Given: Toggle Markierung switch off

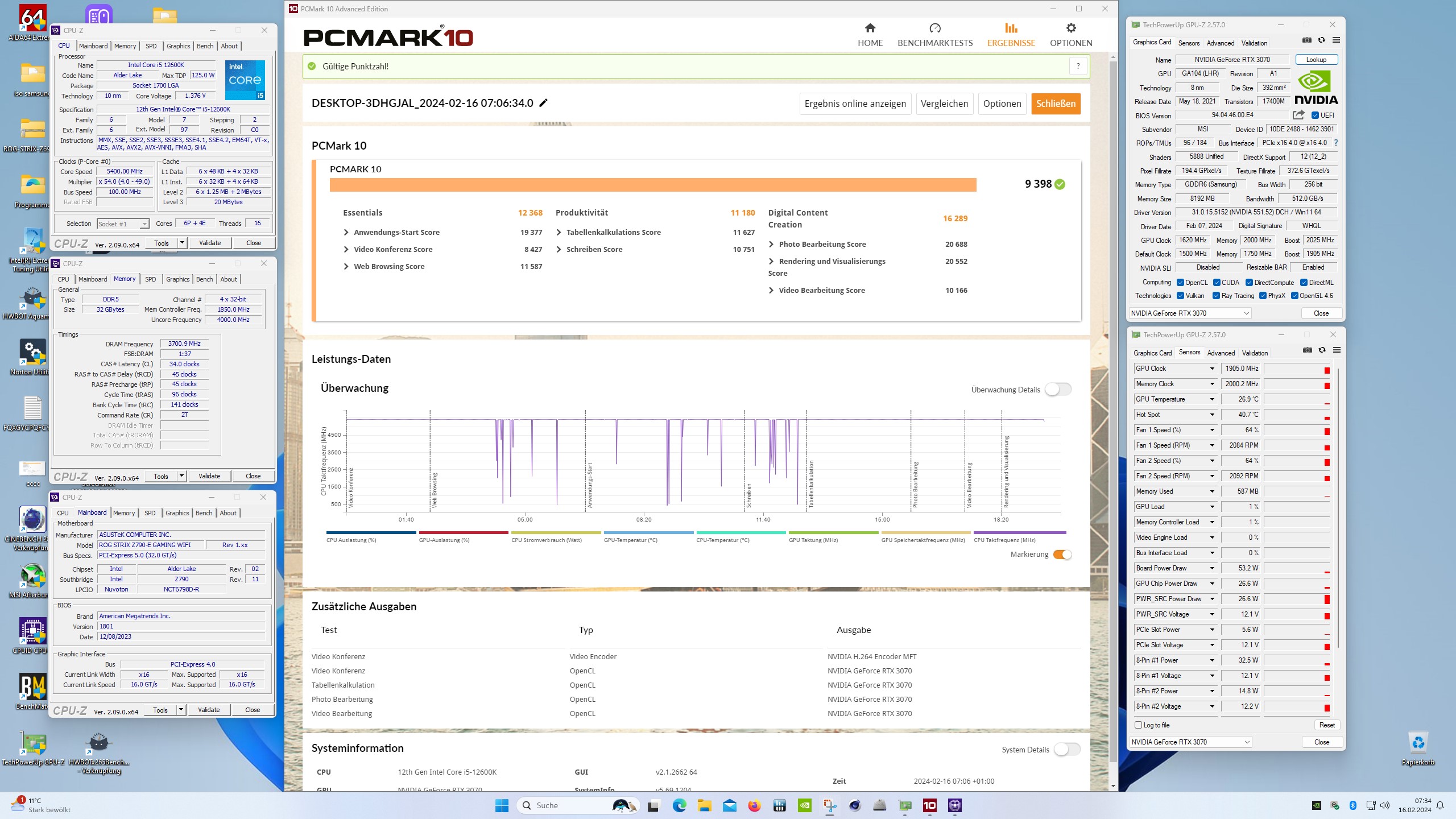Looking at the screenshot, I should pyautogui.click(x=1062, y=555).
